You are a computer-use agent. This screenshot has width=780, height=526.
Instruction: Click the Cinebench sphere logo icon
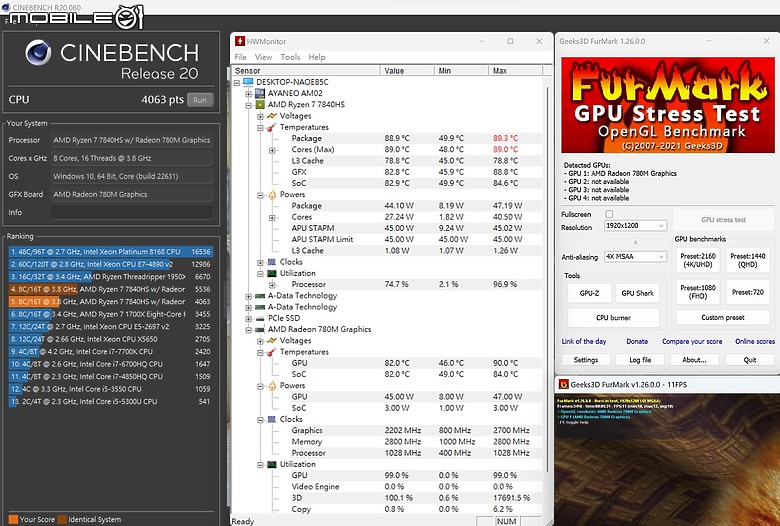(x=38, y=53)
